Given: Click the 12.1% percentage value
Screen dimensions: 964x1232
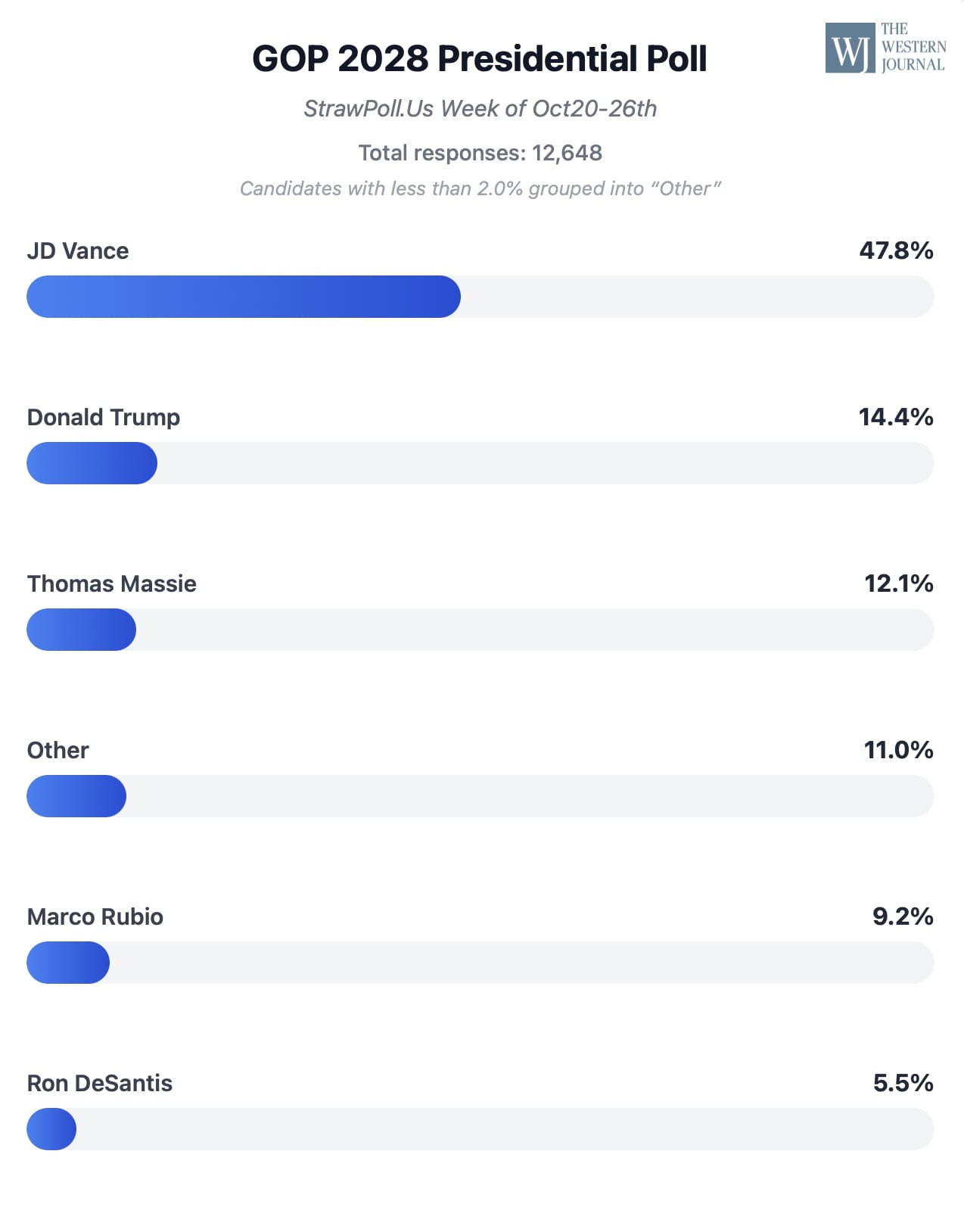Looking at the screenshot, I should point(898,583).
